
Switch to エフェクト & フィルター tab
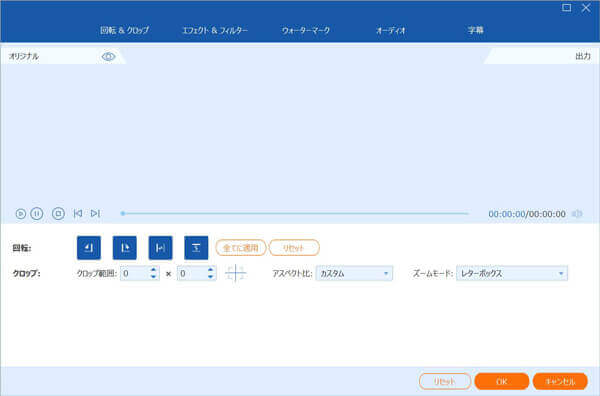click(x=215, y=30)
